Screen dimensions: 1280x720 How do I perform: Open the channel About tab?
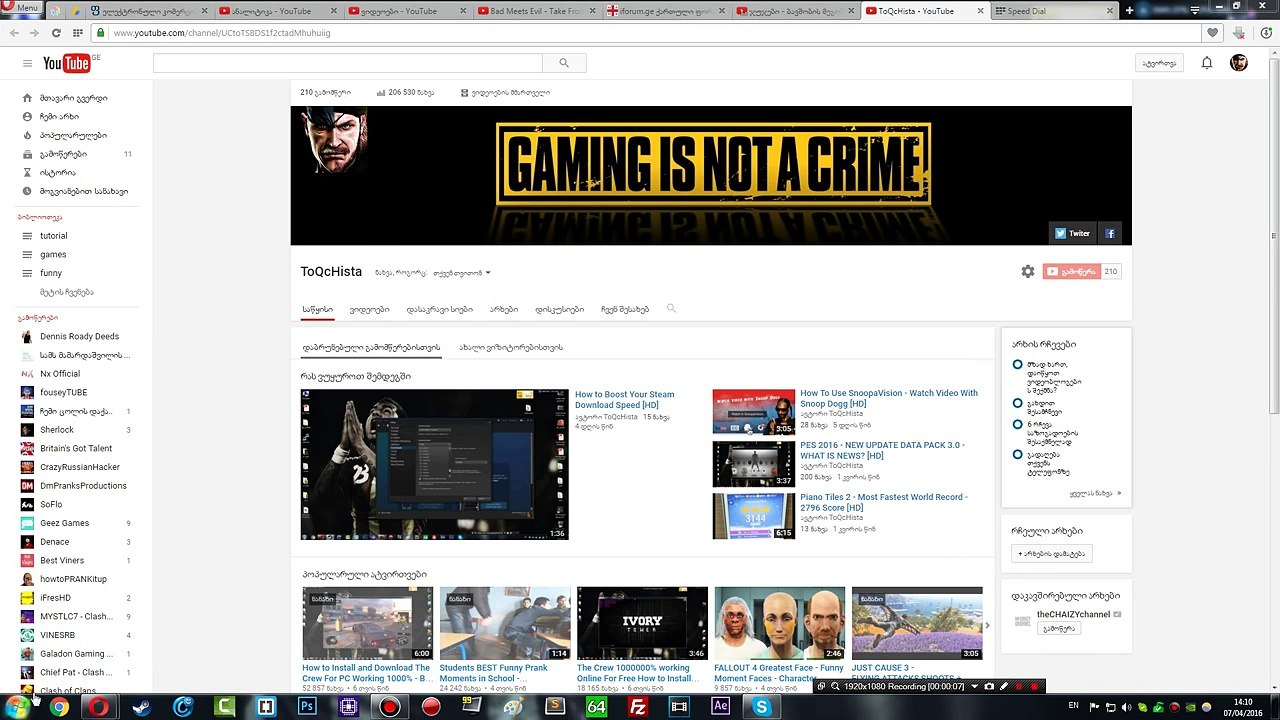pos(625,309)
